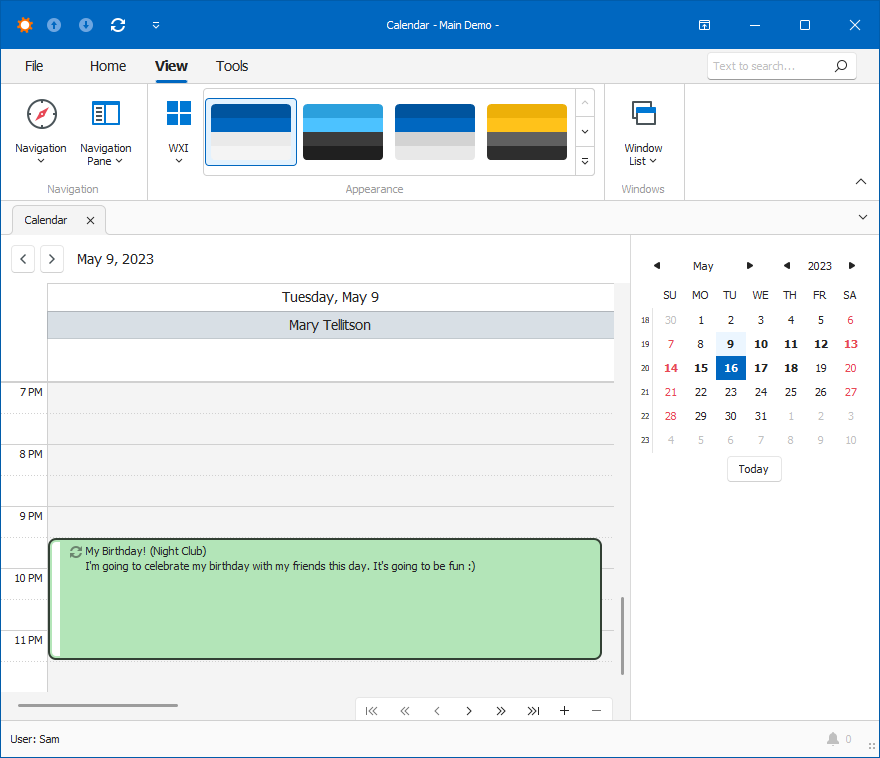Open the Navigation compass dropdown
The image size is (880, 758).
pyautogui.click(x=41, y=132)
